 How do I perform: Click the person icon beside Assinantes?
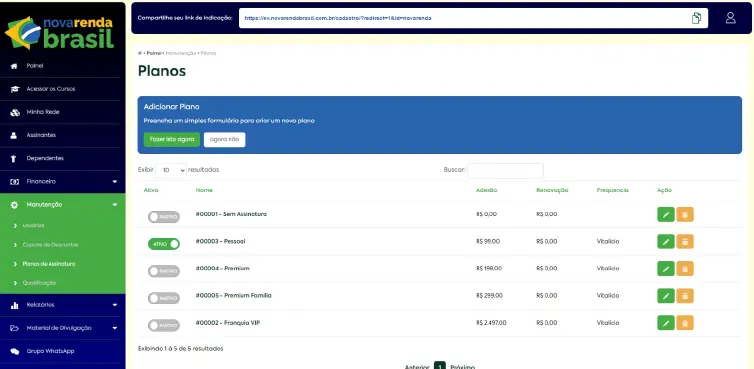click(x=14, y=135)
